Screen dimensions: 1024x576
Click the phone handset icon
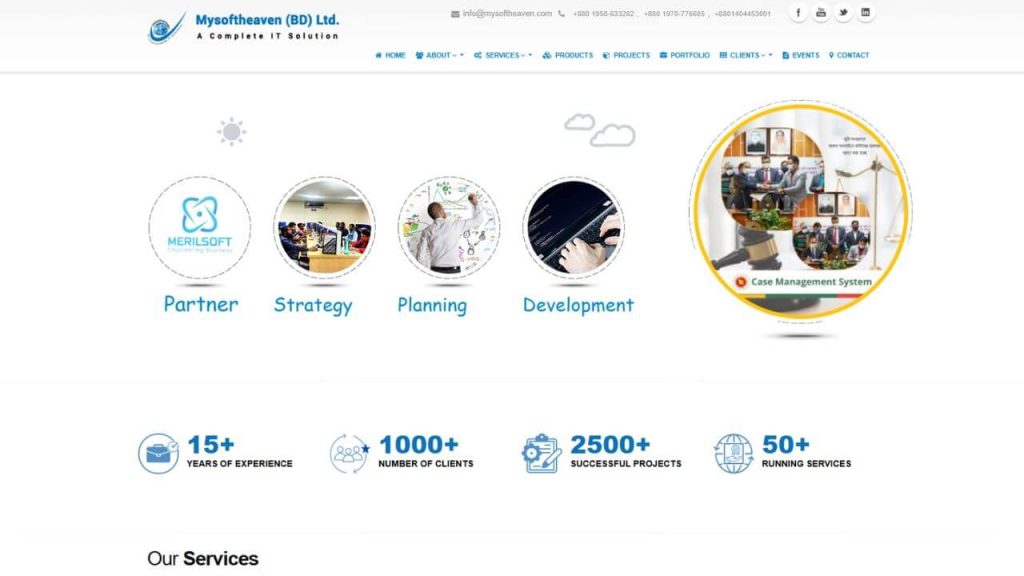point(561,14)
